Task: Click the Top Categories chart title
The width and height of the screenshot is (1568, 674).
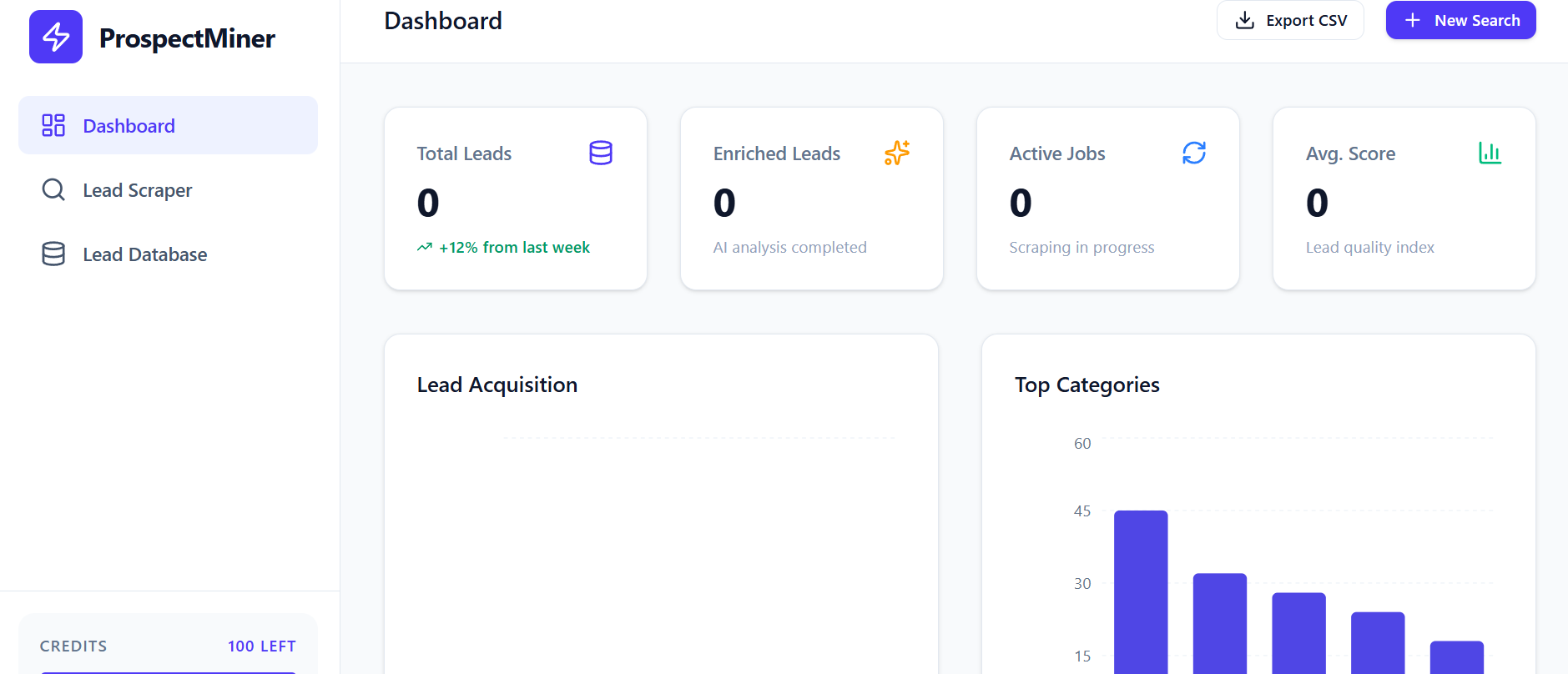Action: [x=1087, y=385]
